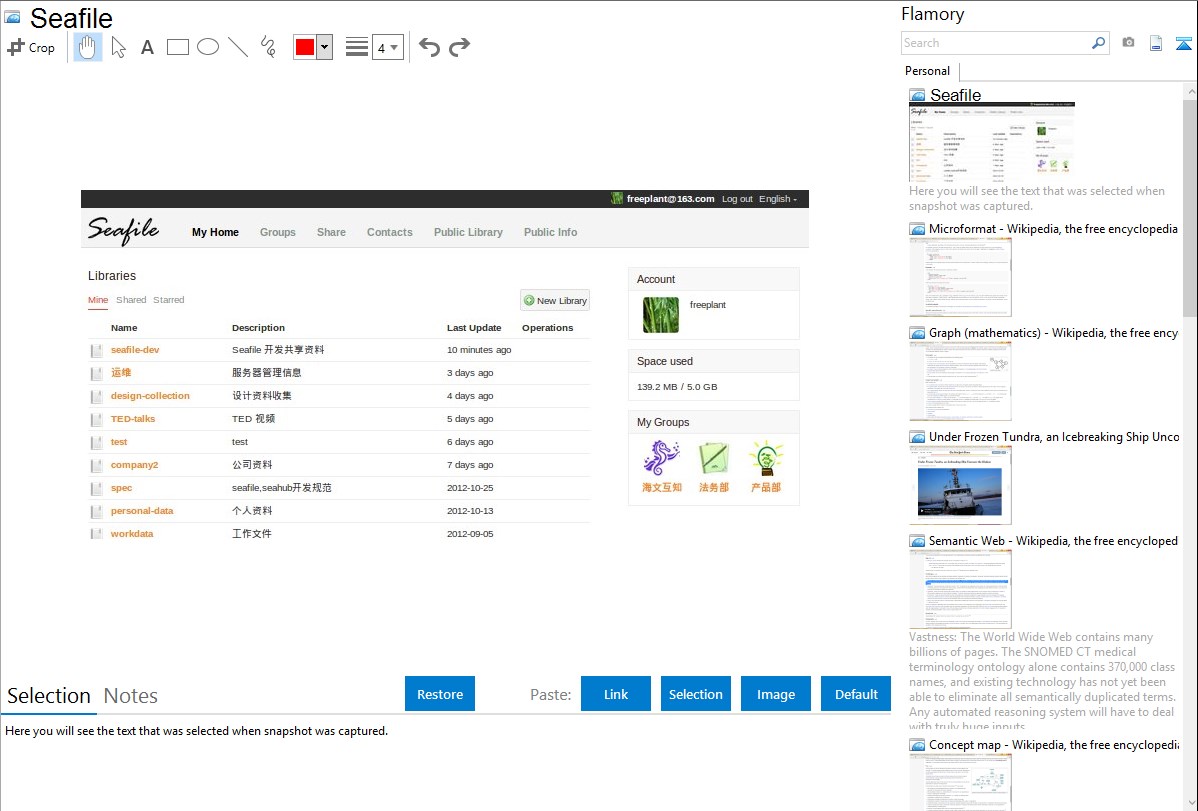
Task: Select the text annotation tool
Action: point(147,47)
